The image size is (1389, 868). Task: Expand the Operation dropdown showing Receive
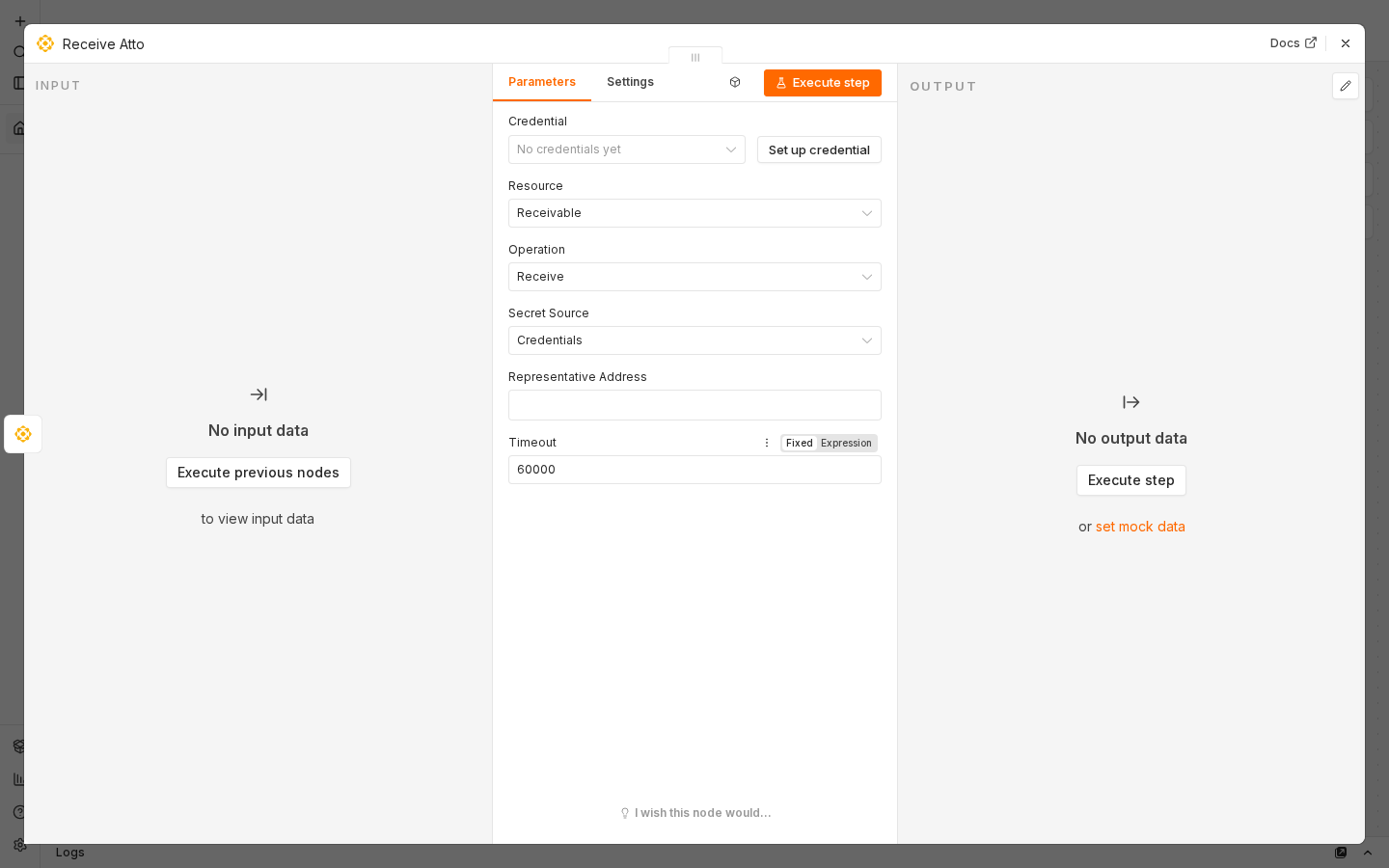pos(694,277)
